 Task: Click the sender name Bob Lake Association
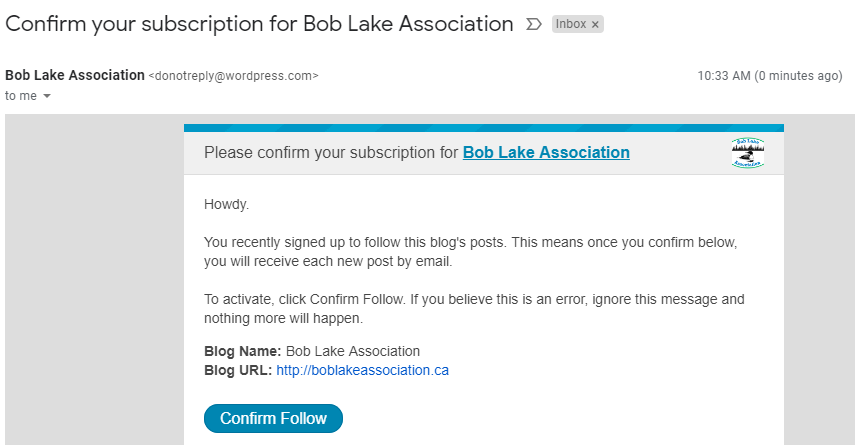(75, 75)
